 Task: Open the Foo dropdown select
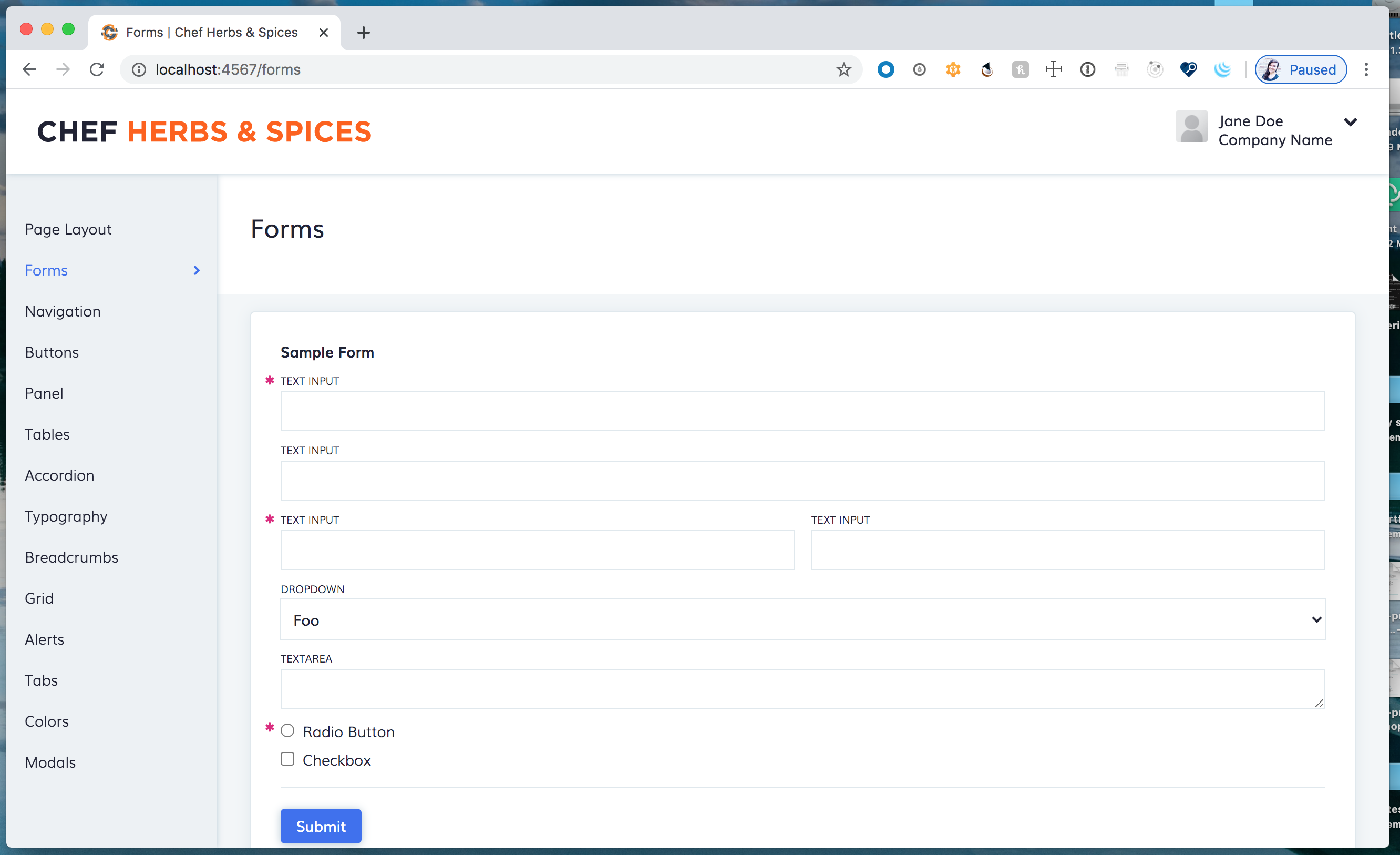coord(802,619)
